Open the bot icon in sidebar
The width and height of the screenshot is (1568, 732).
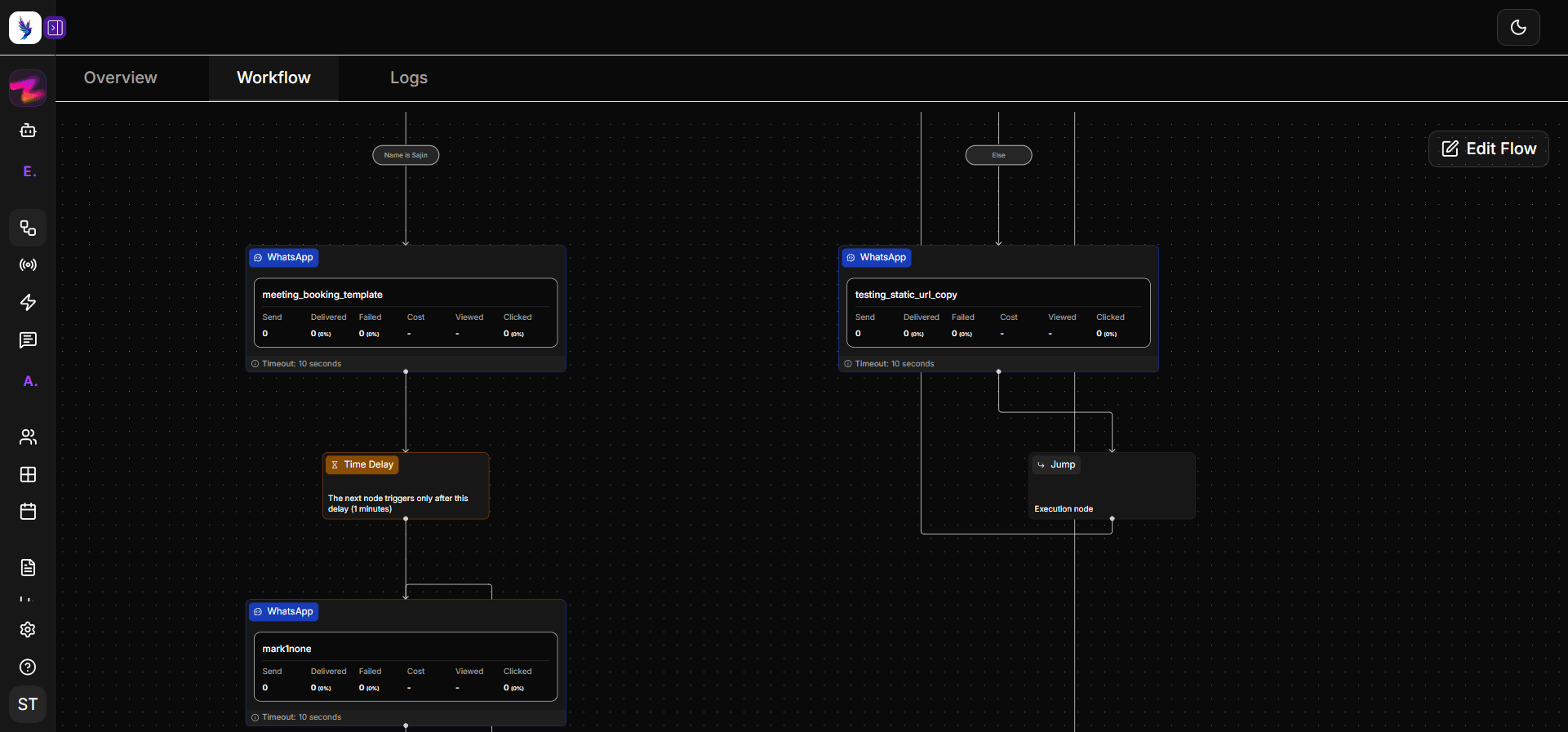(x=28, y=131)
